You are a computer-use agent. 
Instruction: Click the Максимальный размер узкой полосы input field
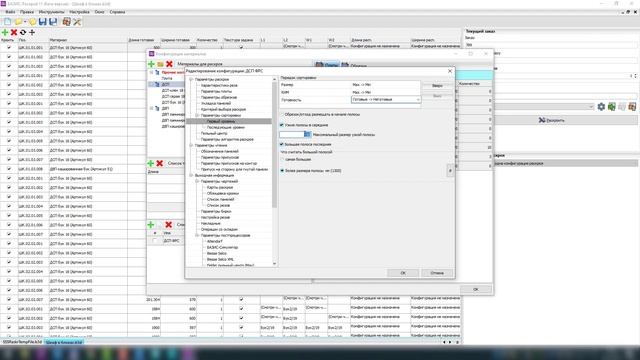292,134
